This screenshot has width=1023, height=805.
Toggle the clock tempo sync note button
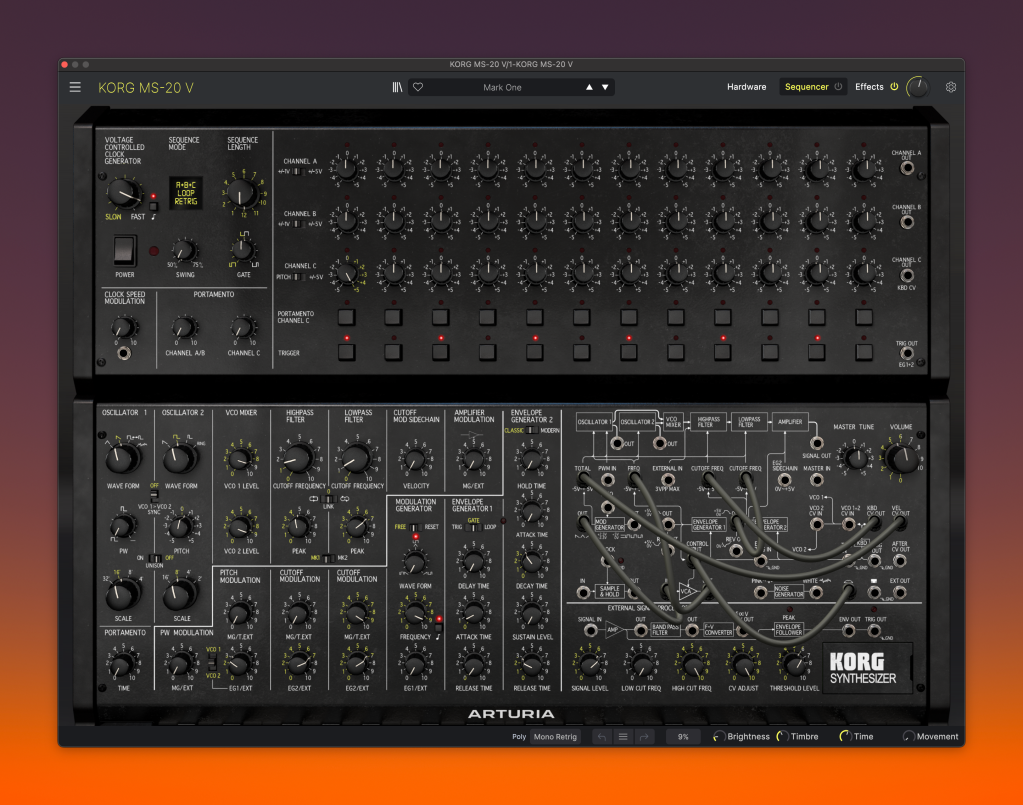[153, 207]
